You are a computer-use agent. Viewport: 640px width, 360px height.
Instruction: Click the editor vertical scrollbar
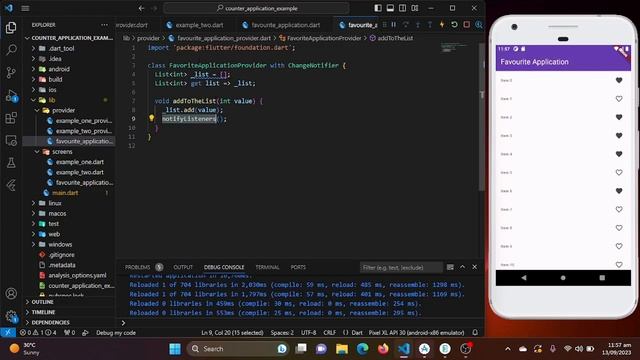[482, 116]
